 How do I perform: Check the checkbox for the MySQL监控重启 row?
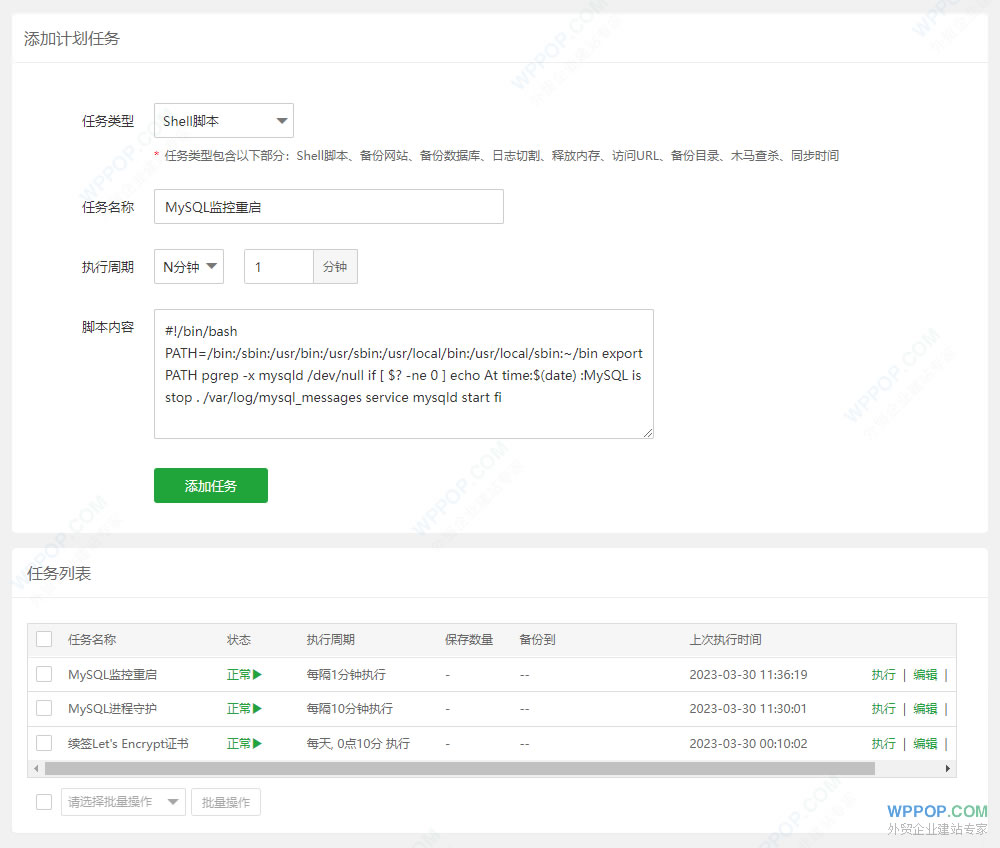pyautogui.click(x=43, y=674)
